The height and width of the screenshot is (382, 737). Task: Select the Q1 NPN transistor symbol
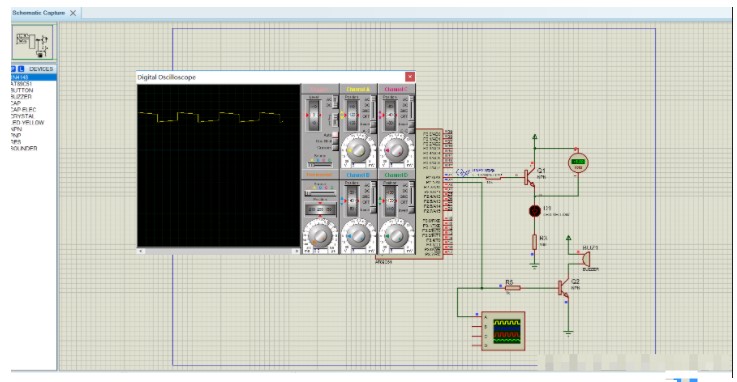530,178
